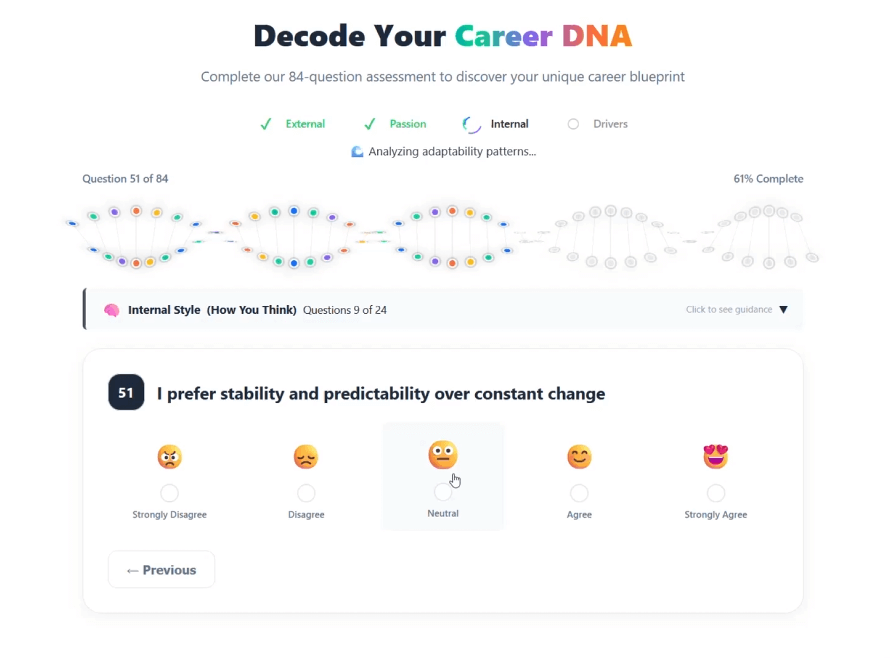
Task: Click the Disagree answer label
Action: click(x=306, y=515)
